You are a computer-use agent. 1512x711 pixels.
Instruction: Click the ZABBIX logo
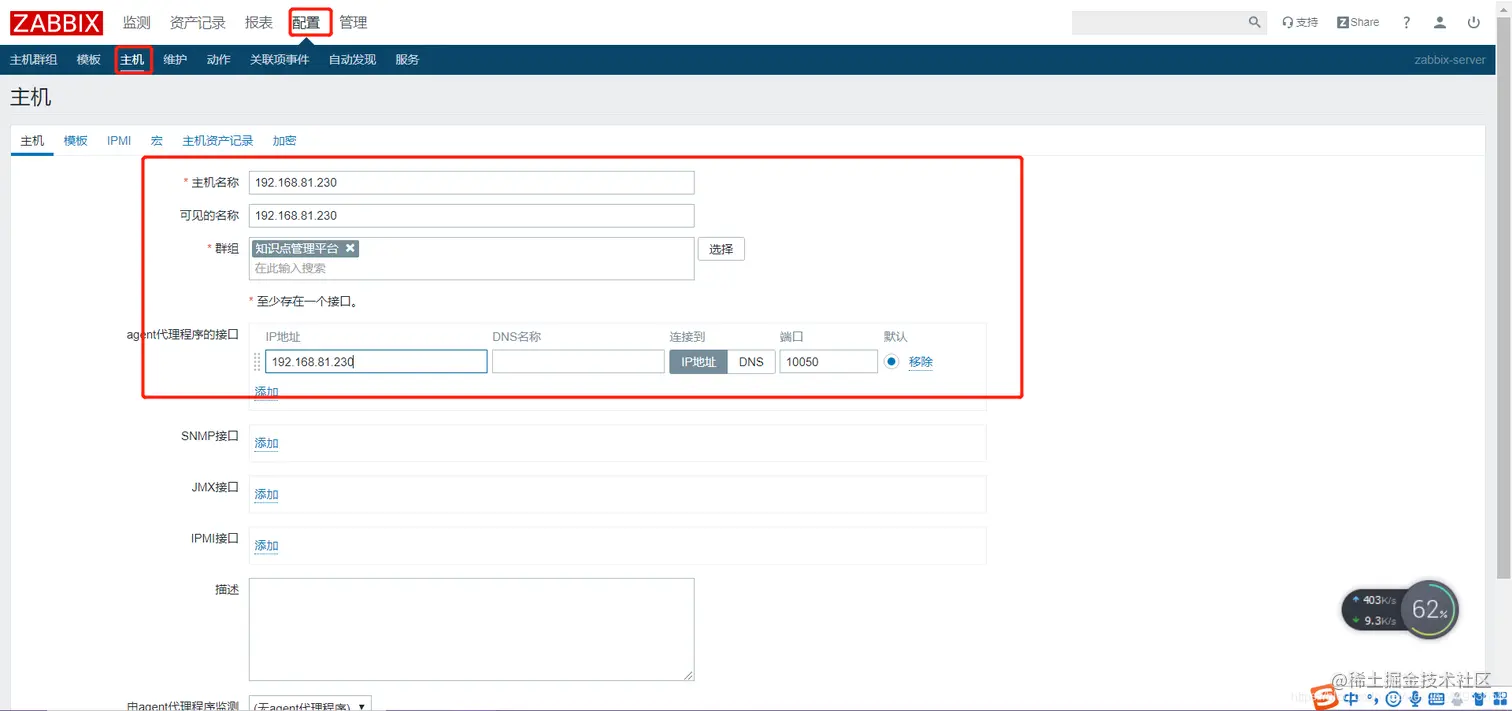pyautogui.click(x=57, y=22)
